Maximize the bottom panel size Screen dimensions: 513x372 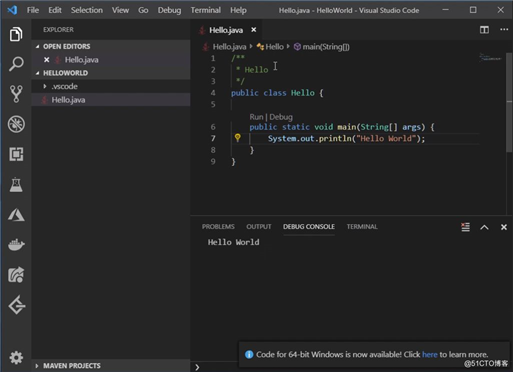484,227
